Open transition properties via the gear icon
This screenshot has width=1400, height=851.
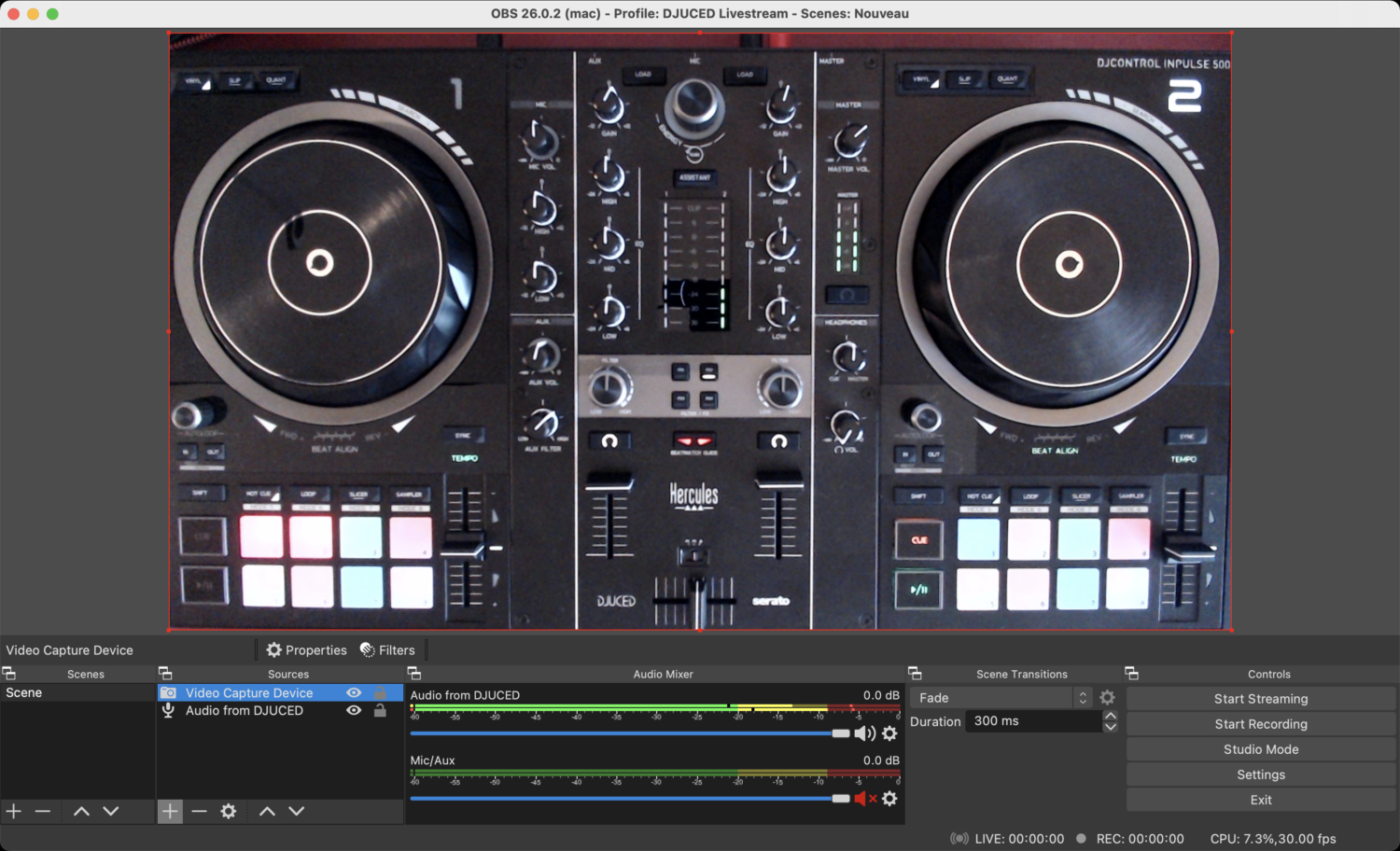point(1107,697)
